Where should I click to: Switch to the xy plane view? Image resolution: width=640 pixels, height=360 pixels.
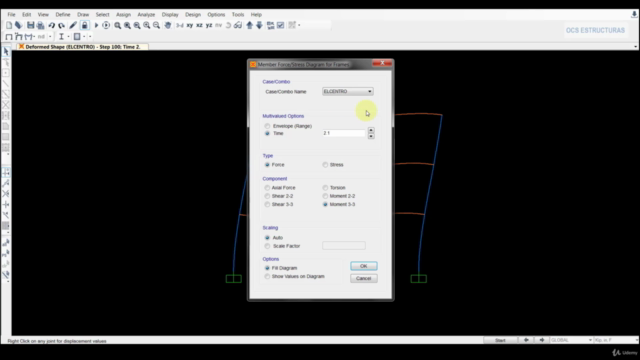(x=190, y=25)
